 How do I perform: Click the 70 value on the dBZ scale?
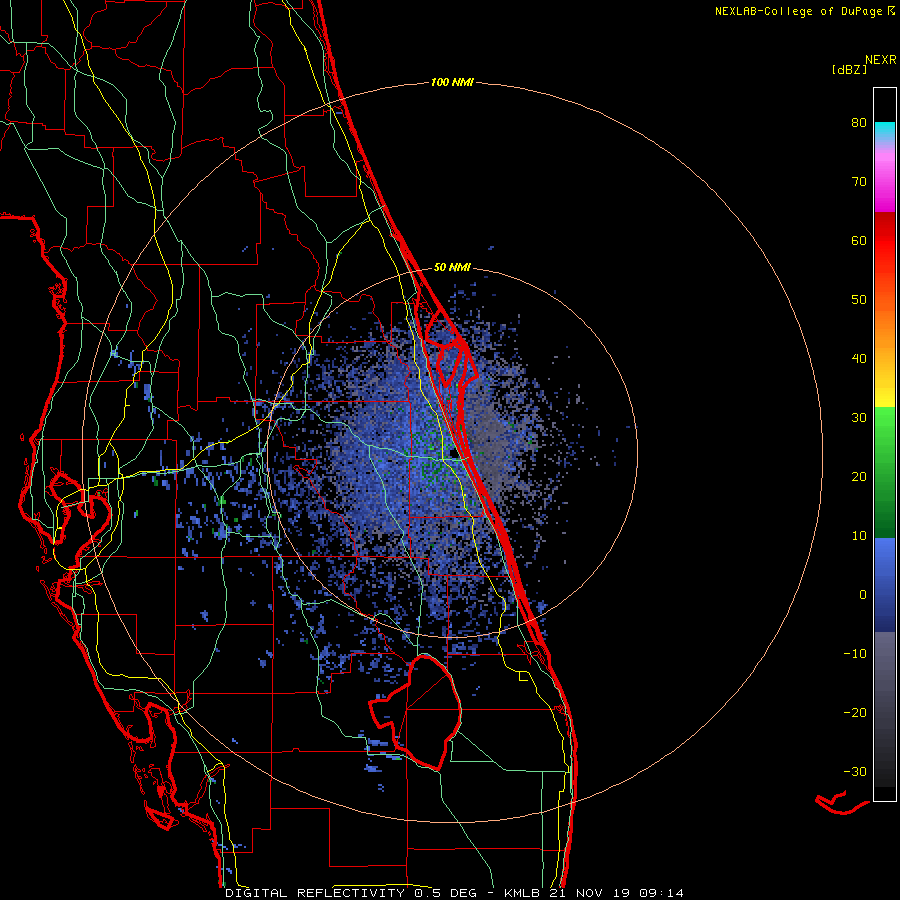tap(859, 182)
